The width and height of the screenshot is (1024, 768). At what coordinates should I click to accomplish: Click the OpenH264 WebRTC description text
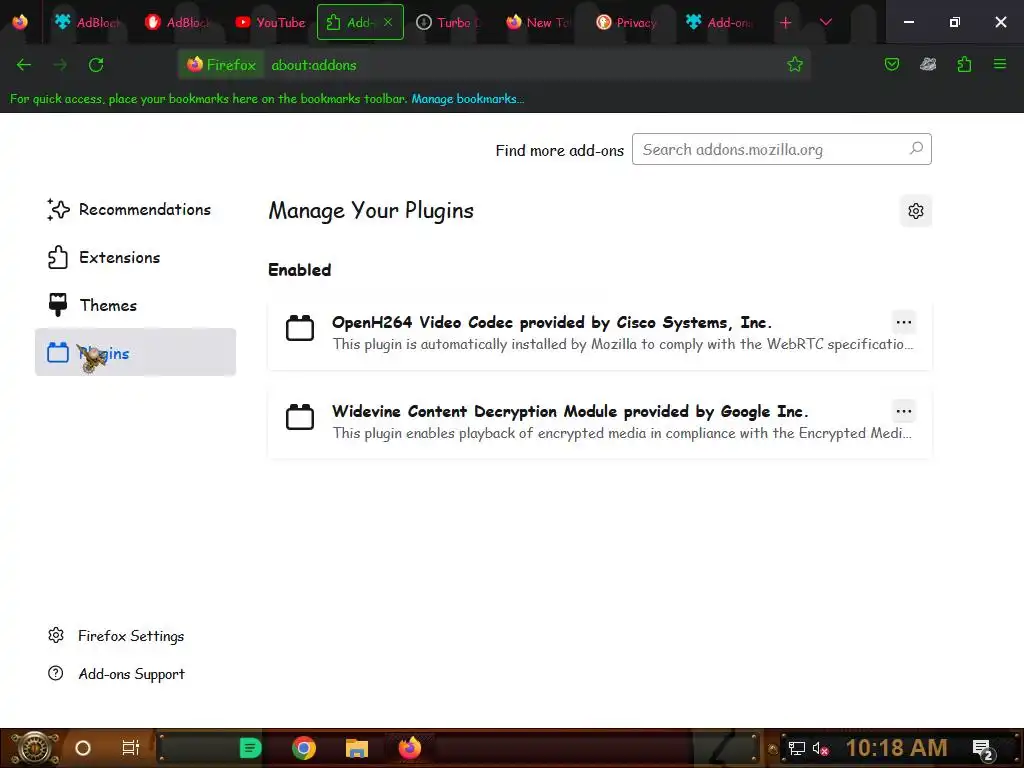point(623,344)
